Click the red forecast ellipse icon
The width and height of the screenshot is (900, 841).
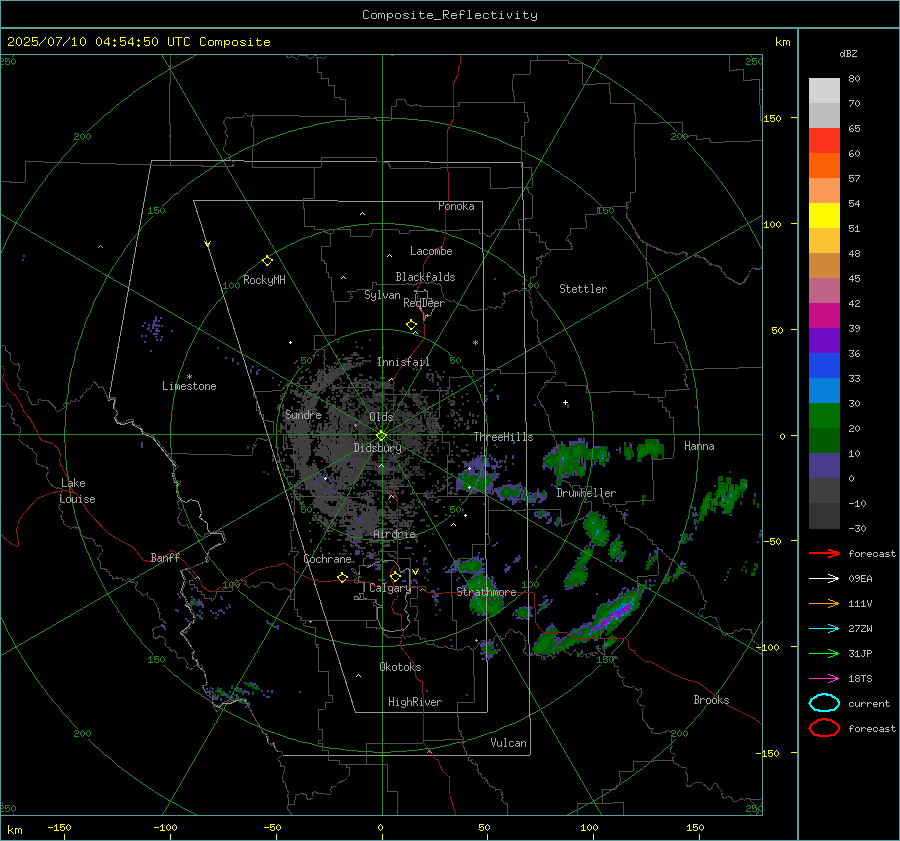(x=824, y=728)
